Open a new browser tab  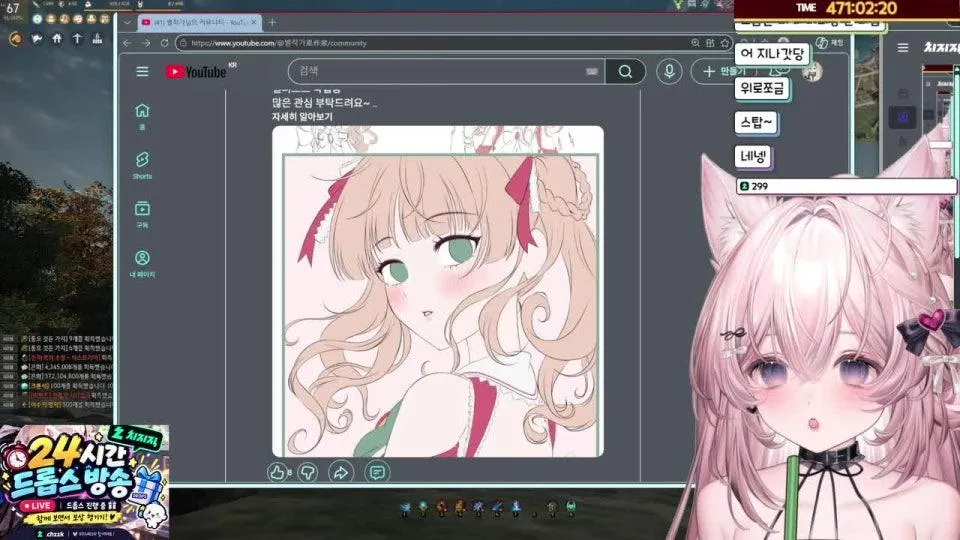point(272,23)
